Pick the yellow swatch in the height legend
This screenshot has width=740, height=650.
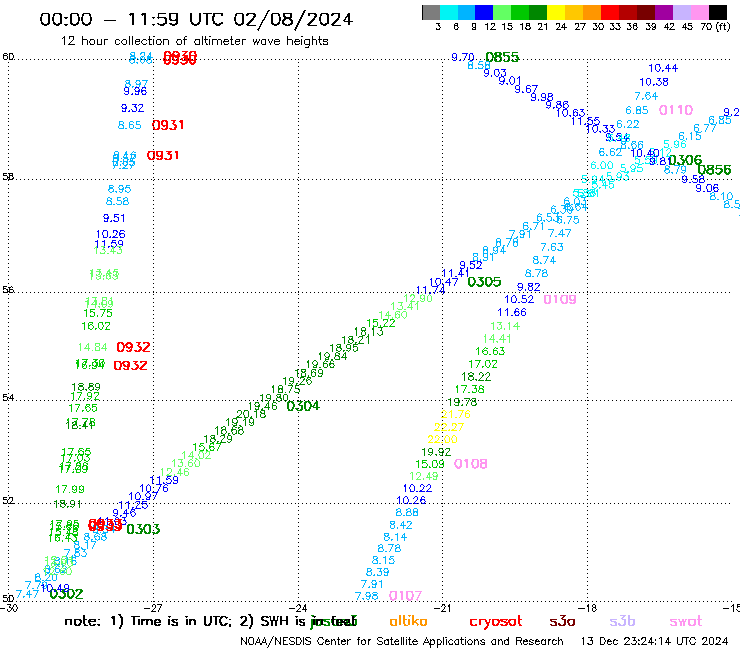[555, 12]
